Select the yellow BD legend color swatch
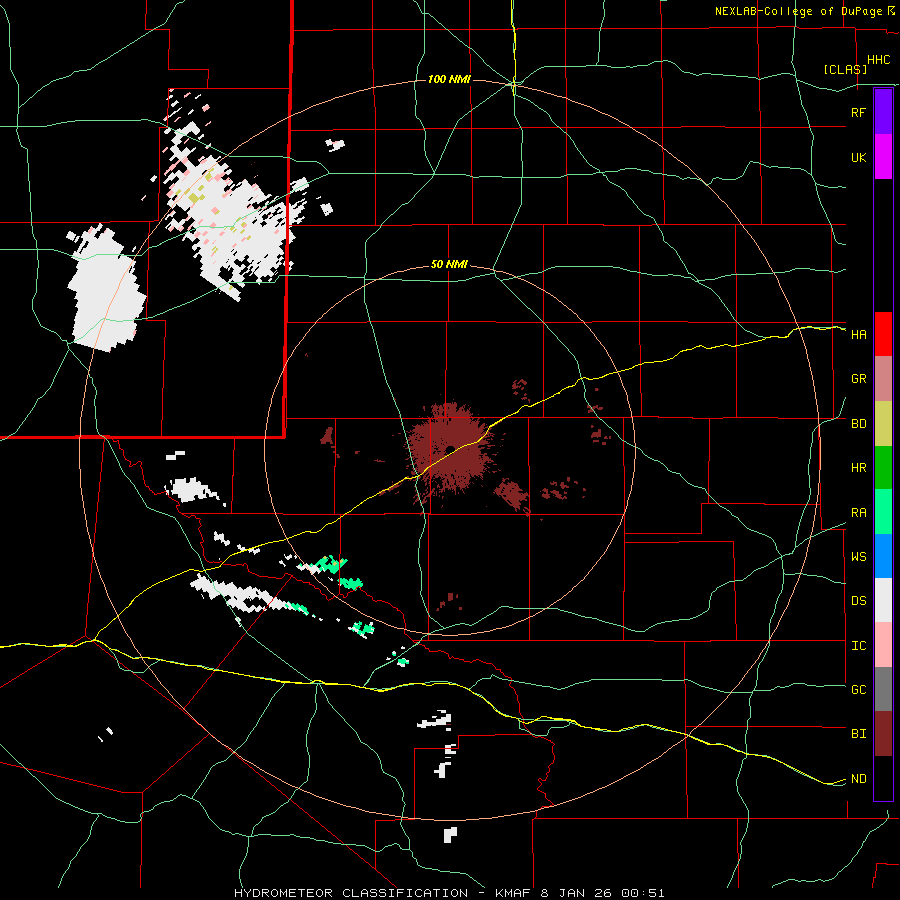 [x=883, y=424]
